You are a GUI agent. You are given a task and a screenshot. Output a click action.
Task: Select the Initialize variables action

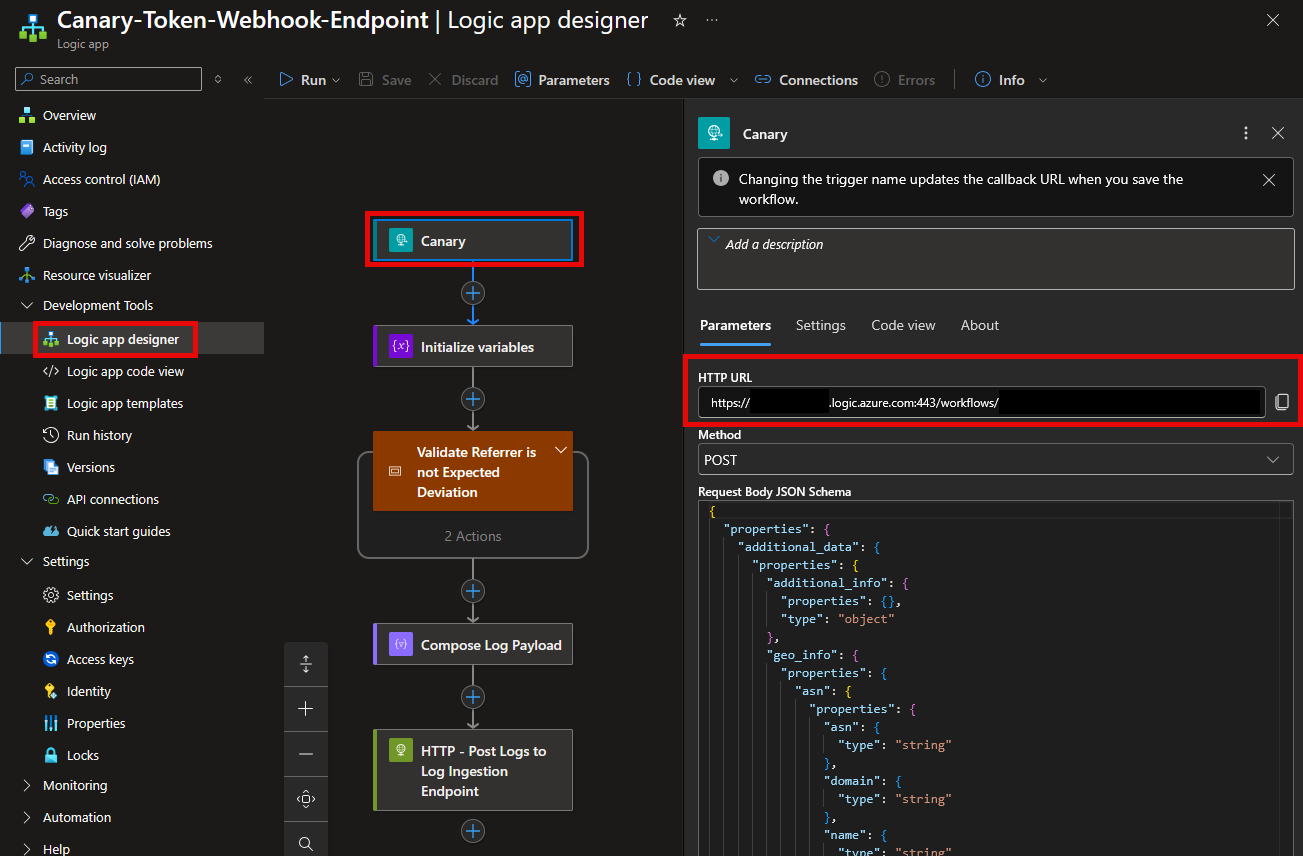point(473,346)
